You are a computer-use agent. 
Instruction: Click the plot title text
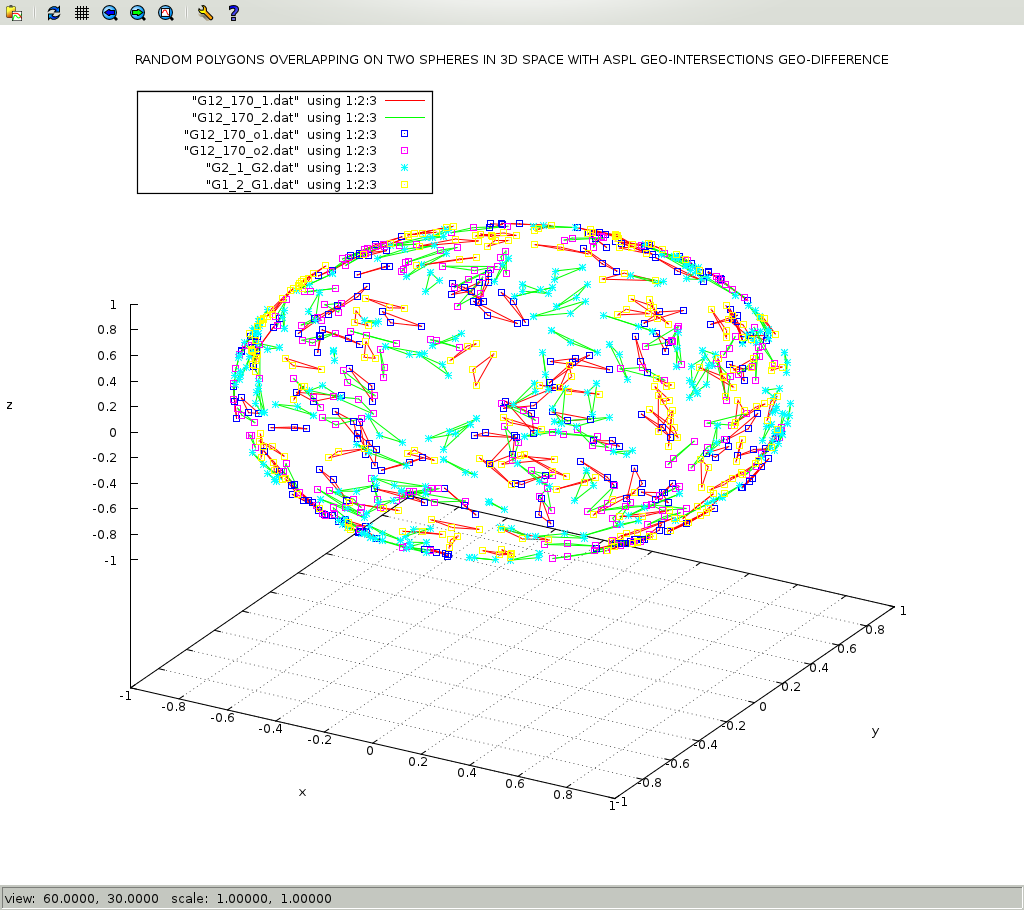tap(511, 60)
